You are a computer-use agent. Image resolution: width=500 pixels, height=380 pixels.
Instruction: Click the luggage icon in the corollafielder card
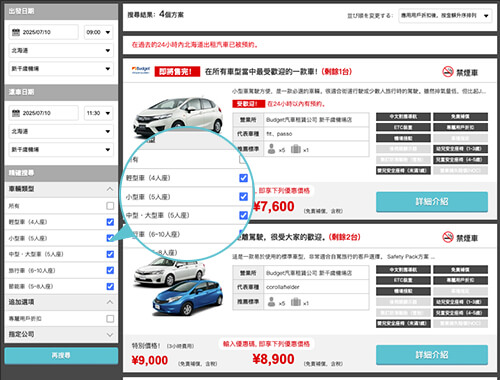[x=296, y=302]
